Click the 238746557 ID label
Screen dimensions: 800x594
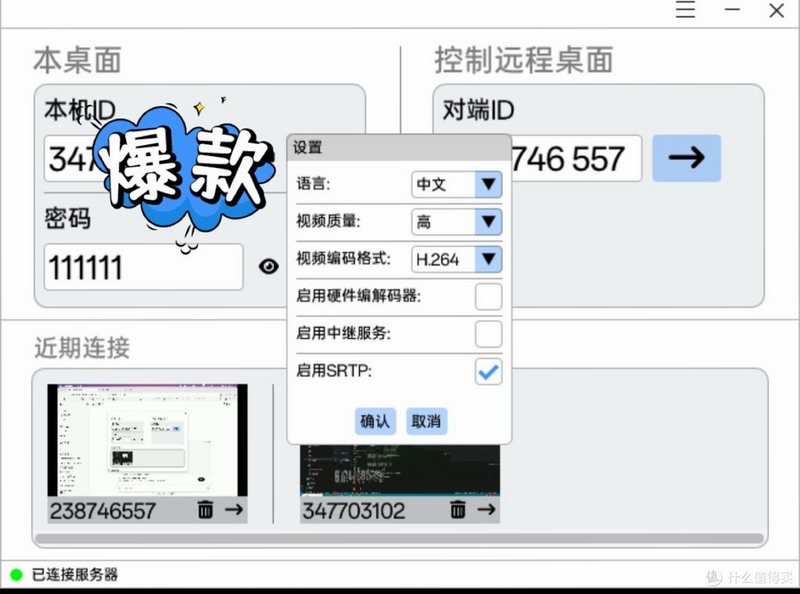point(103,510)
